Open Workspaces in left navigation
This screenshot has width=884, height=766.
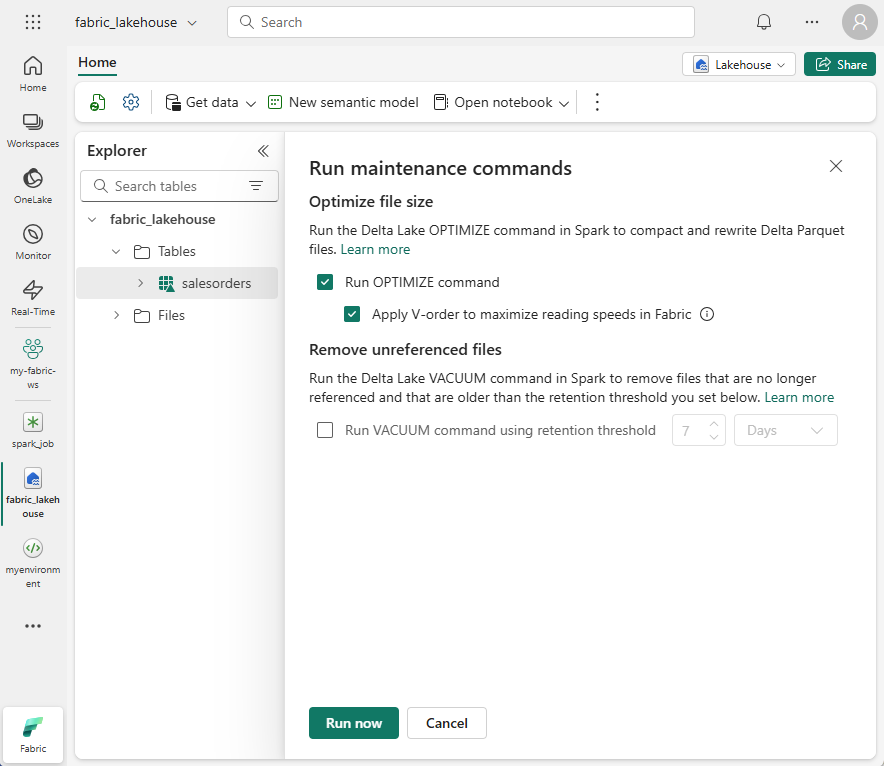[x=33, y=130]
